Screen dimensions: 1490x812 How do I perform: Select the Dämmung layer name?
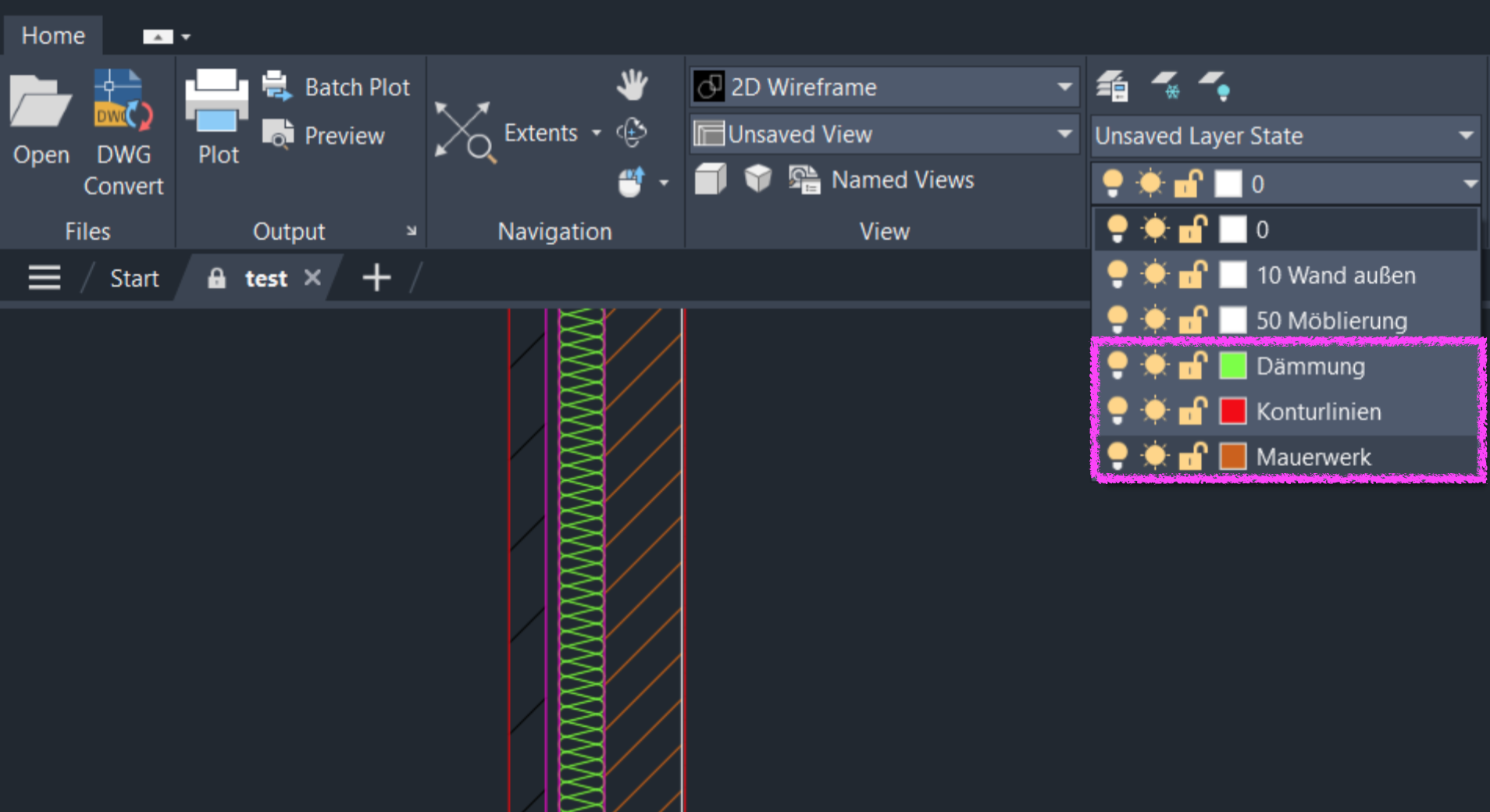pos(1310,366)
